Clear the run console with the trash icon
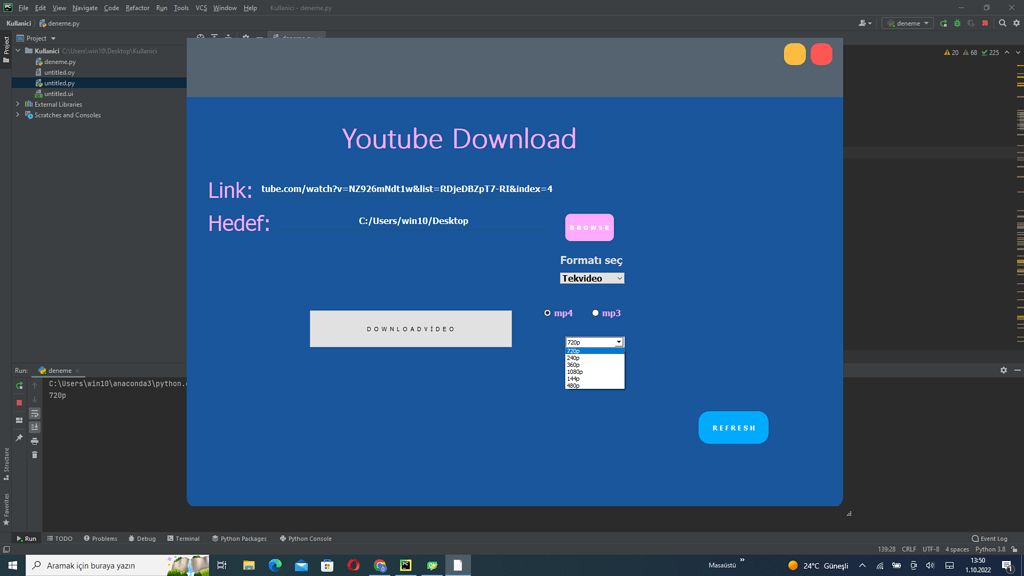The height and width of the screenshot is (576, 1024). (x=34, y=453)
